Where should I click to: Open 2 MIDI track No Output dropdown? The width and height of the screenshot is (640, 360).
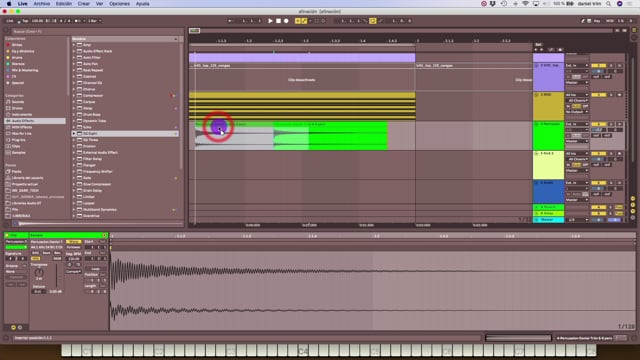577,112
